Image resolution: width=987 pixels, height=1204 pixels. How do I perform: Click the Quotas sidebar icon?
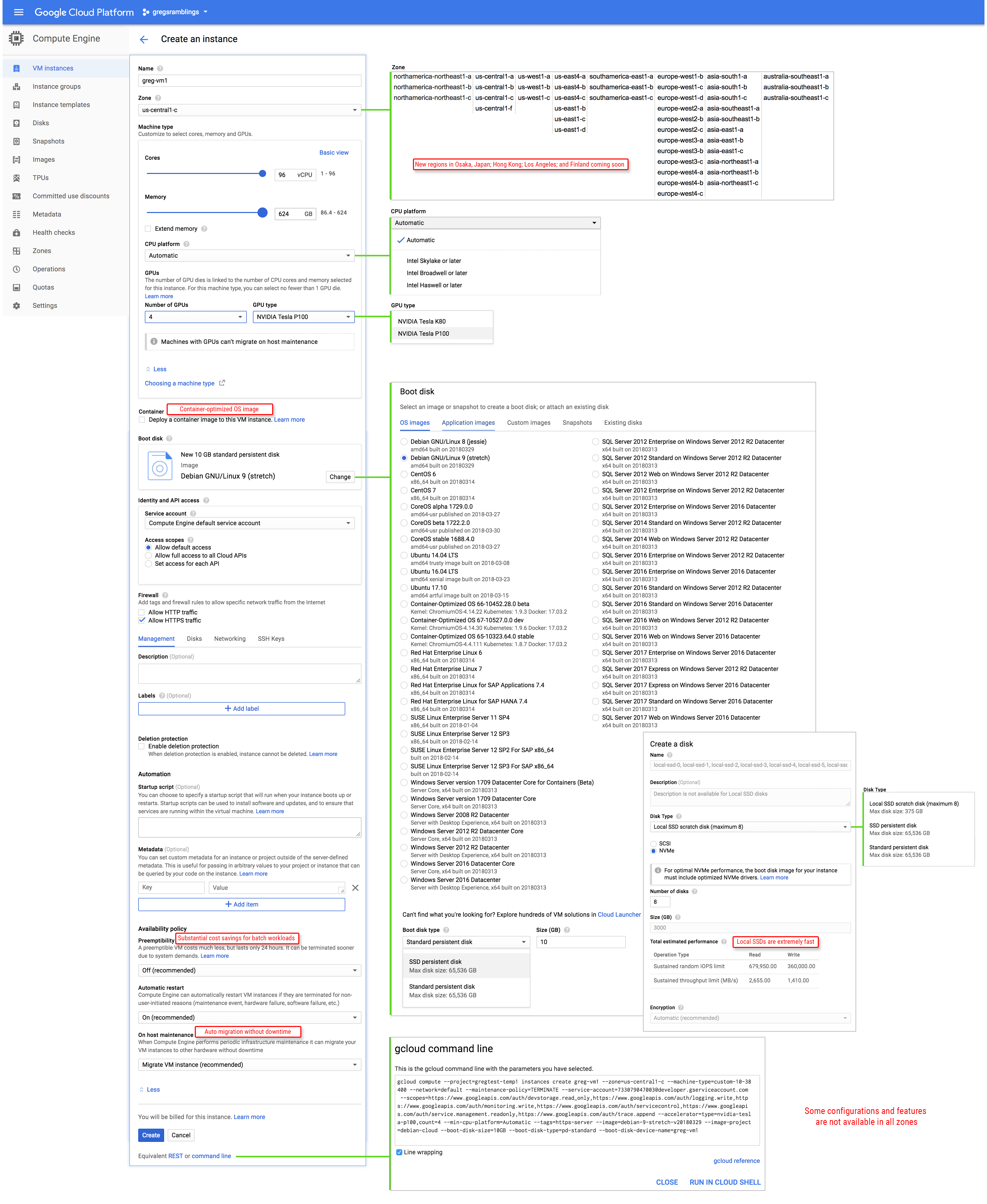pos(16,287)
